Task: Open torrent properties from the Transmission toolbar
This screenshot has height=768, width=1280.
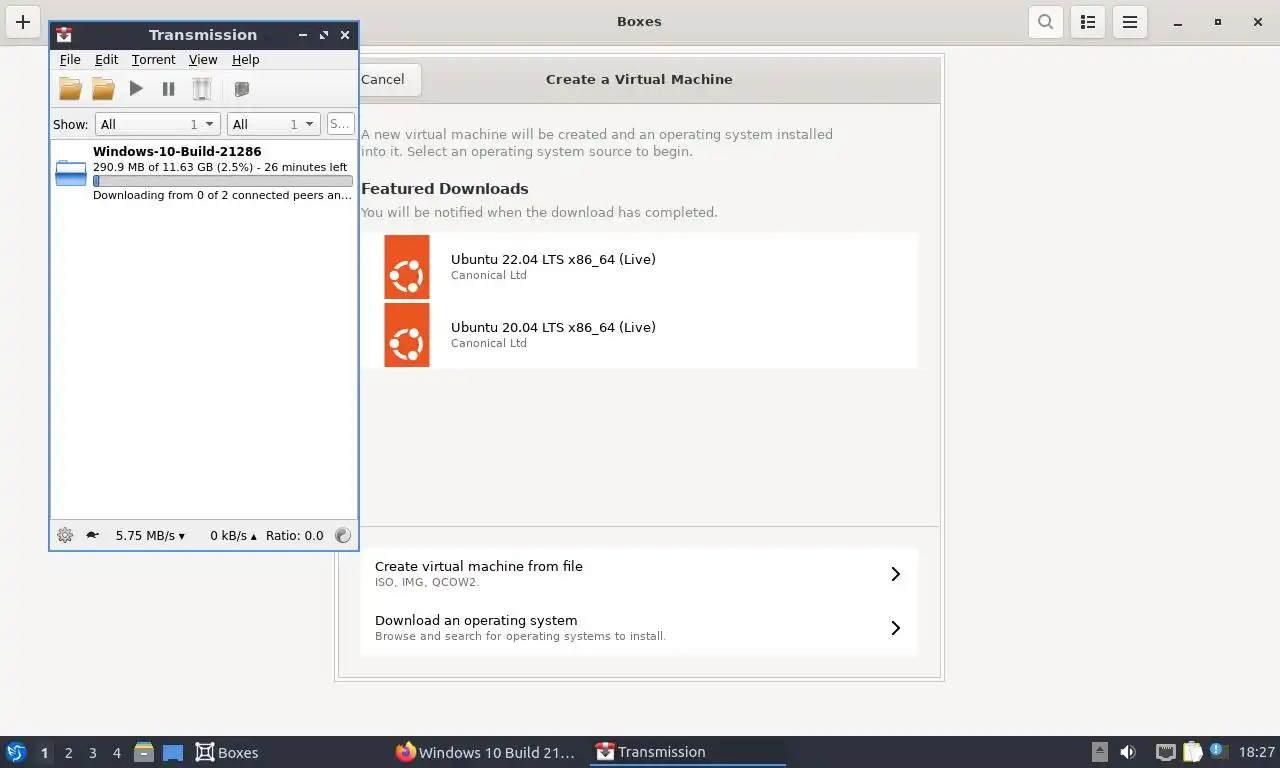Action: pyautogui.click(x=241, y=89)
